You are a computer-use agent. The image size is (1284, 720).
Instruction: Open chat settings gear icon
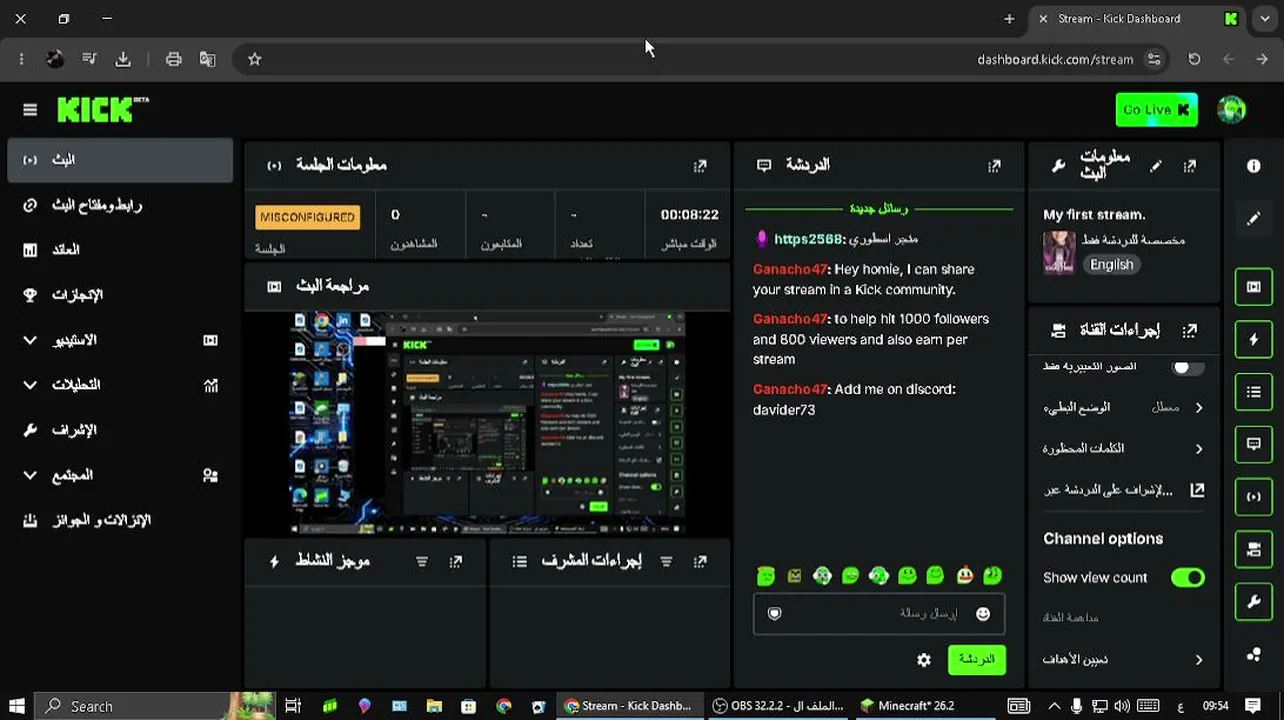click(x=924, y=660)
